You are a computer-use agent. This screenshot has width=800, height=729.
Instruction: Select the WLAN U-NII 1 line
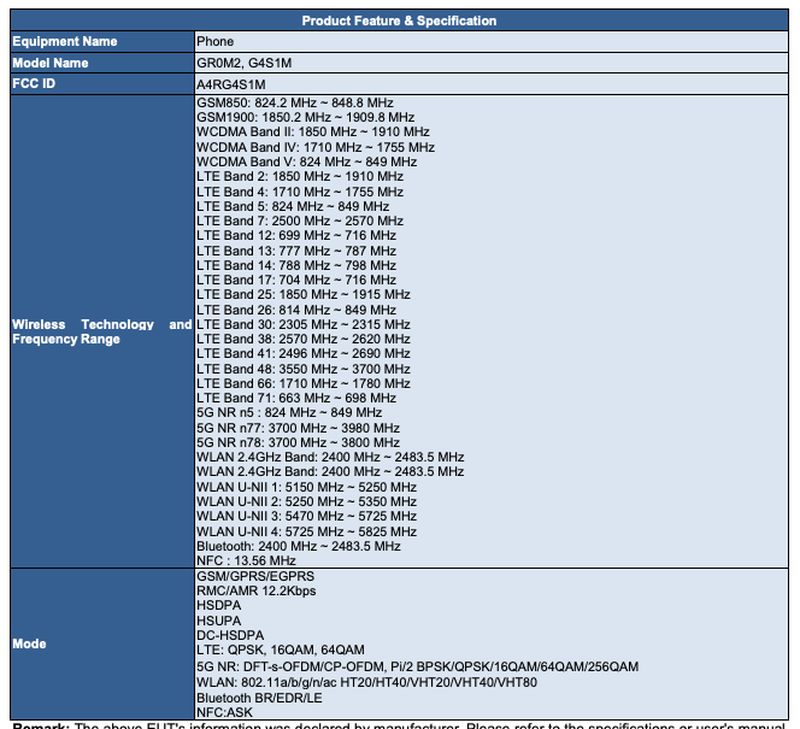(x=307, y=487)
